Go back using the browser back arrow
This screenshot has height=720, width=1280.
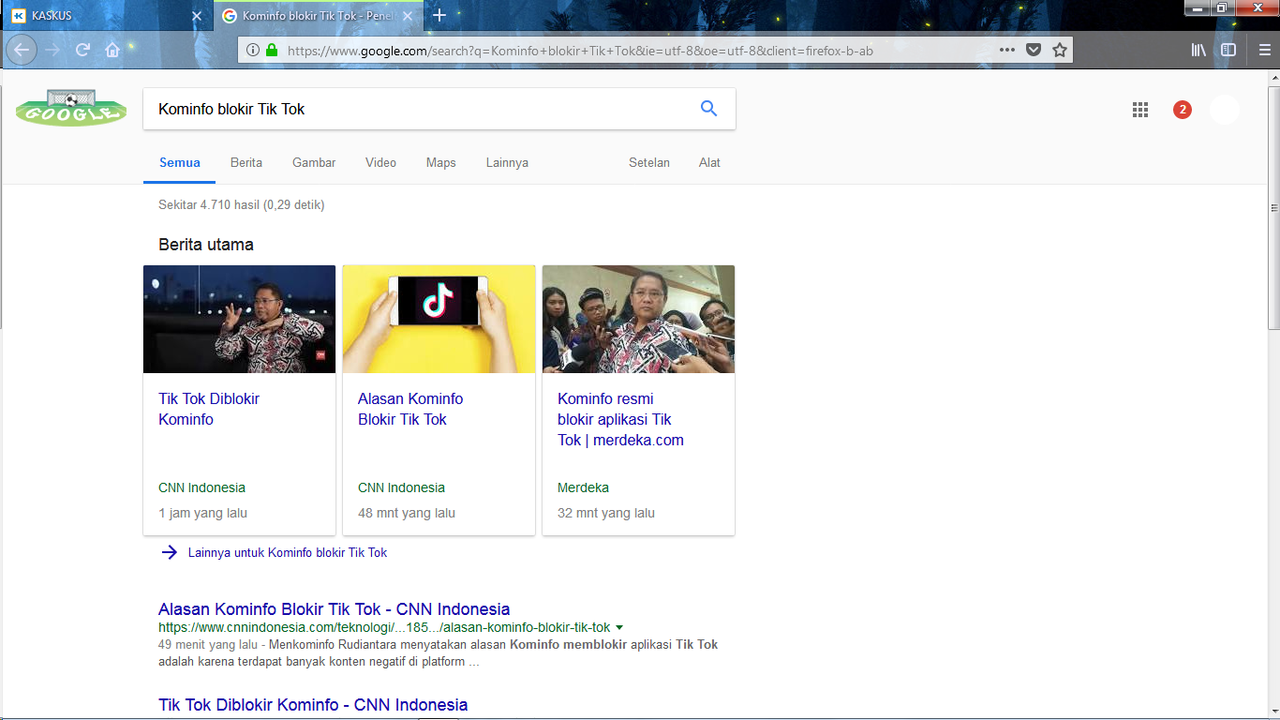coord(21,50)
